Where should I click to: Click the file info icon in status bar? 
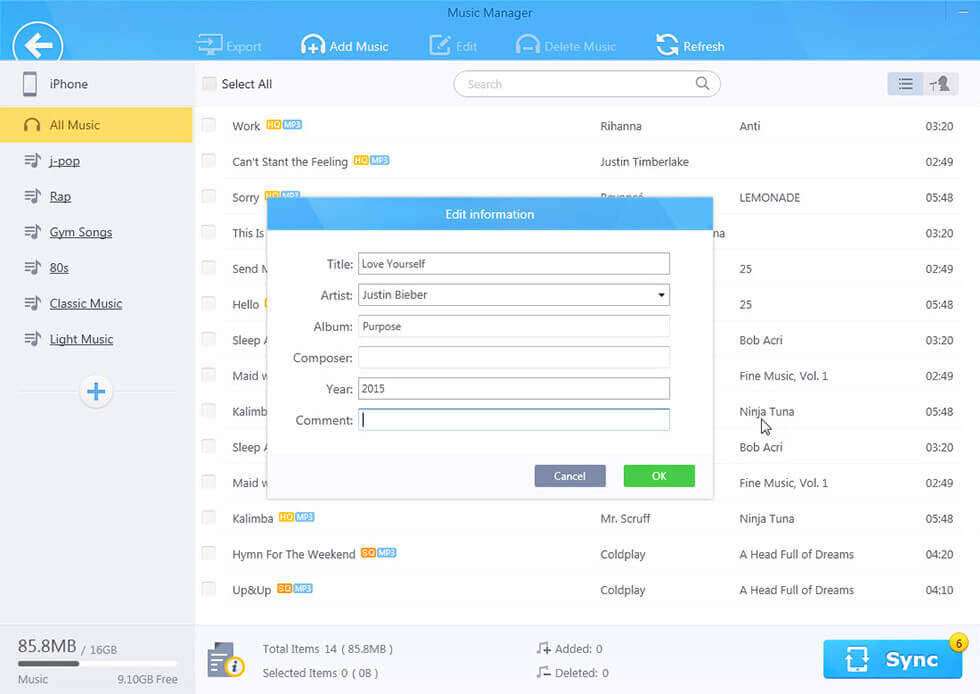pos(226,660)
